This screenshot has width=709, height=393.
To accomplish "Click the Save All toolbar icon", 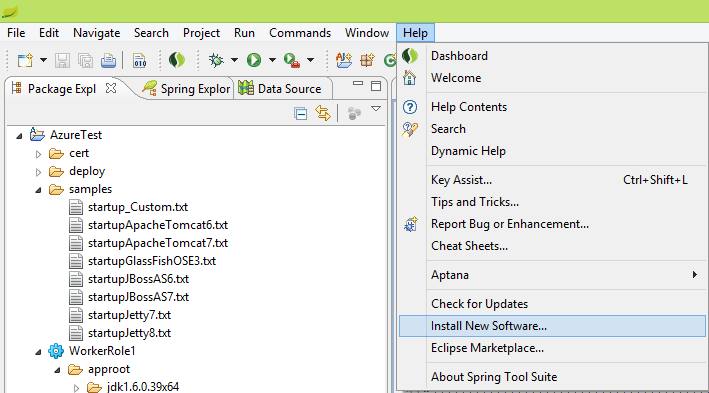I will tap(85, 60).
